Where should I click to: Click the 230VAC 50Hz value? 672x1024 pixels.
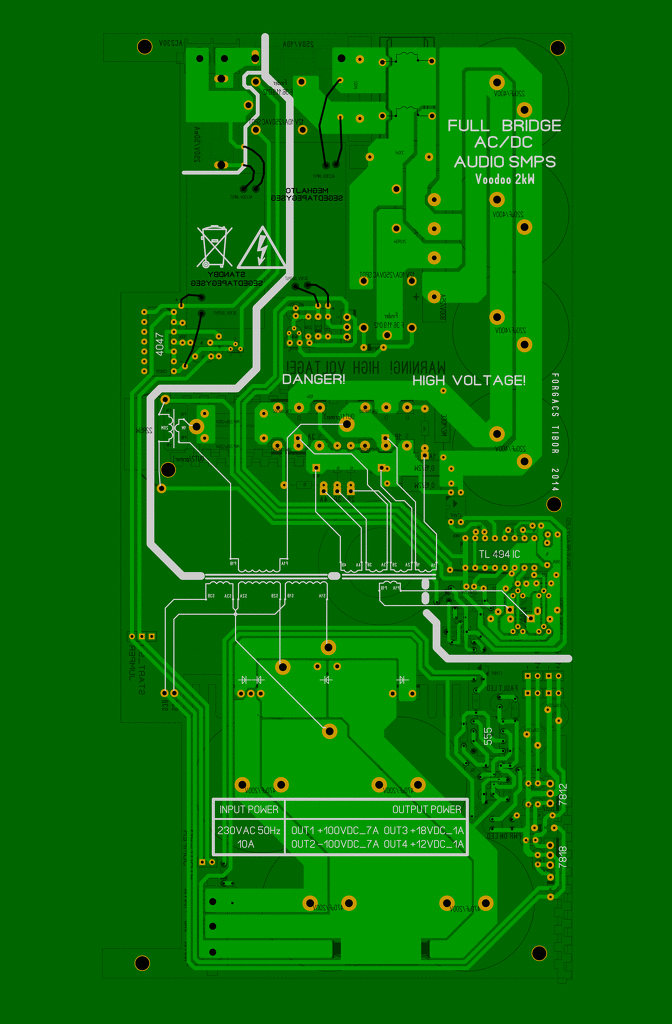(x=249, y=831)
